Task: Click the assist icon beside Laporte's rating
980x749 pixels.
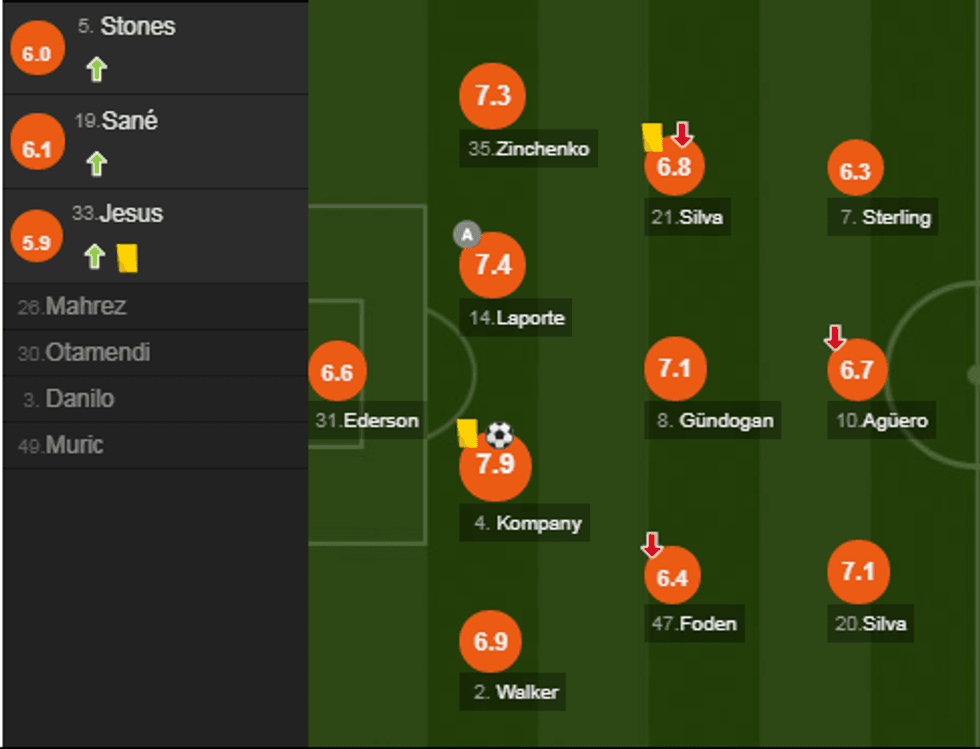Action: [466, 235]
